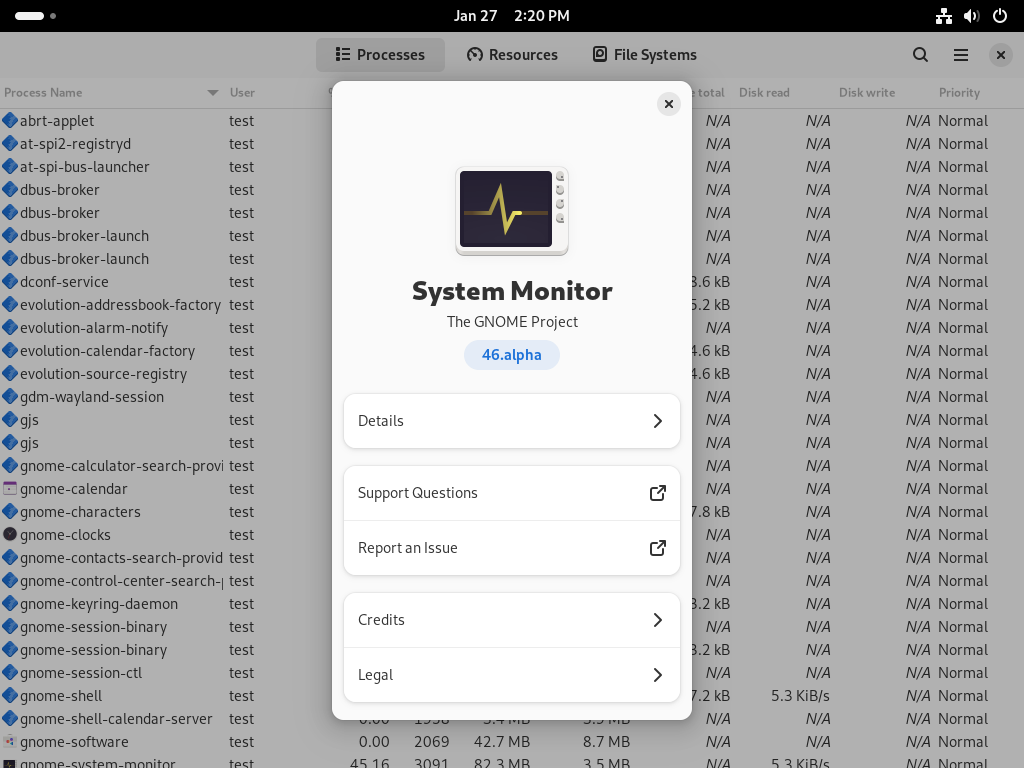Click the gnome-characters process icon
The width and height of the screenshot is (1024, 768).
pos(10,511)
